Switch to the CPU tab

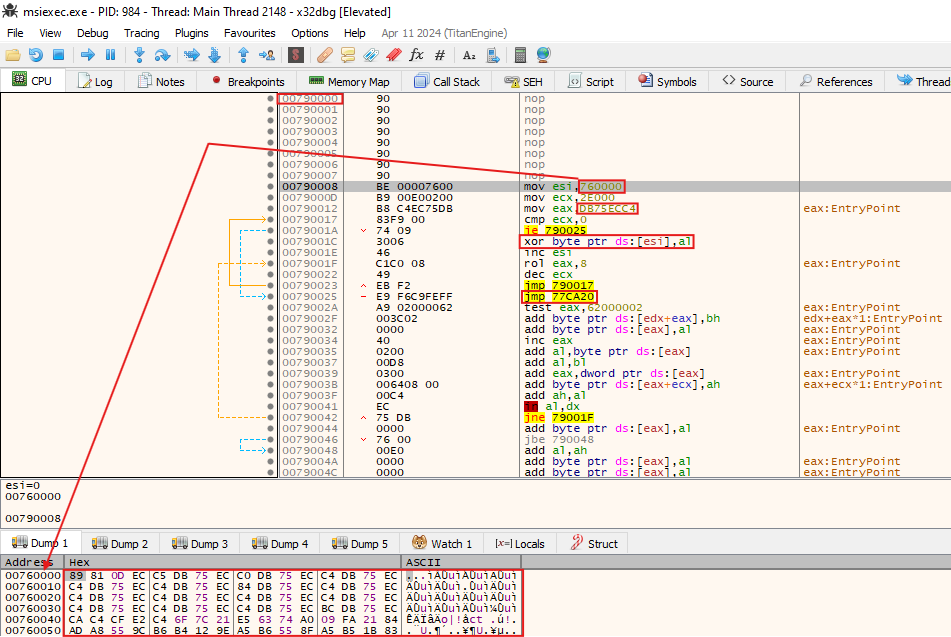point(32,81)
